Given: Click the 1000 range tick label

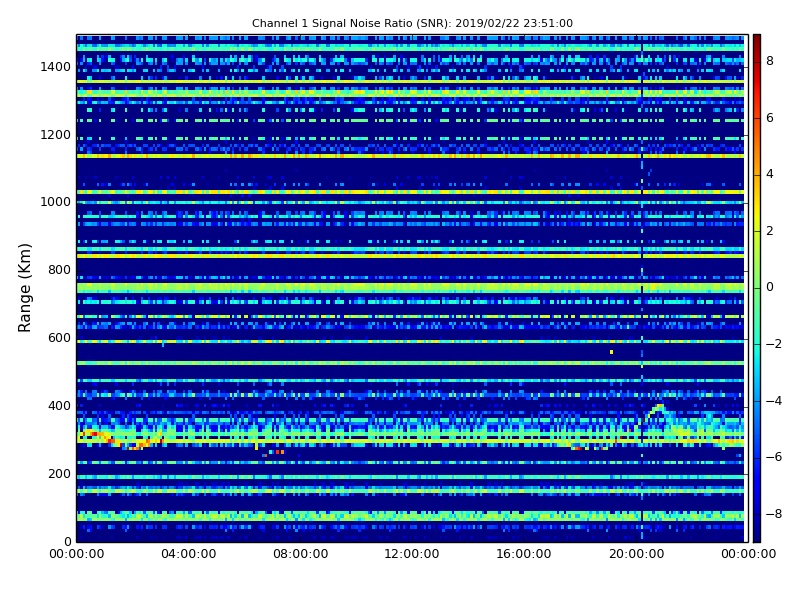Looking at the screenshot, I should point(56,202).
